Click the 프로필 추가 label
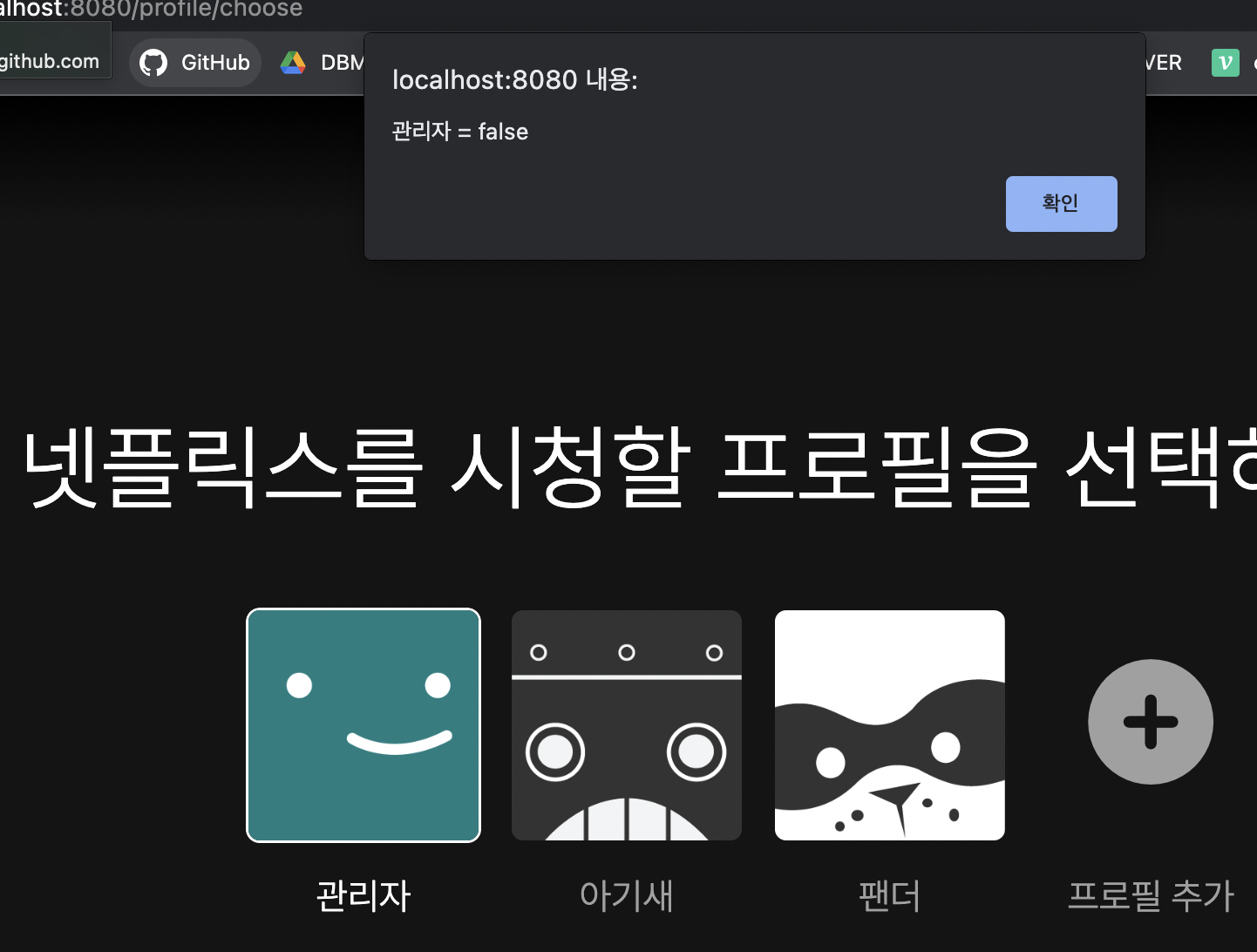This screenshot has width=1257, height=952. tap(1151, 895)
